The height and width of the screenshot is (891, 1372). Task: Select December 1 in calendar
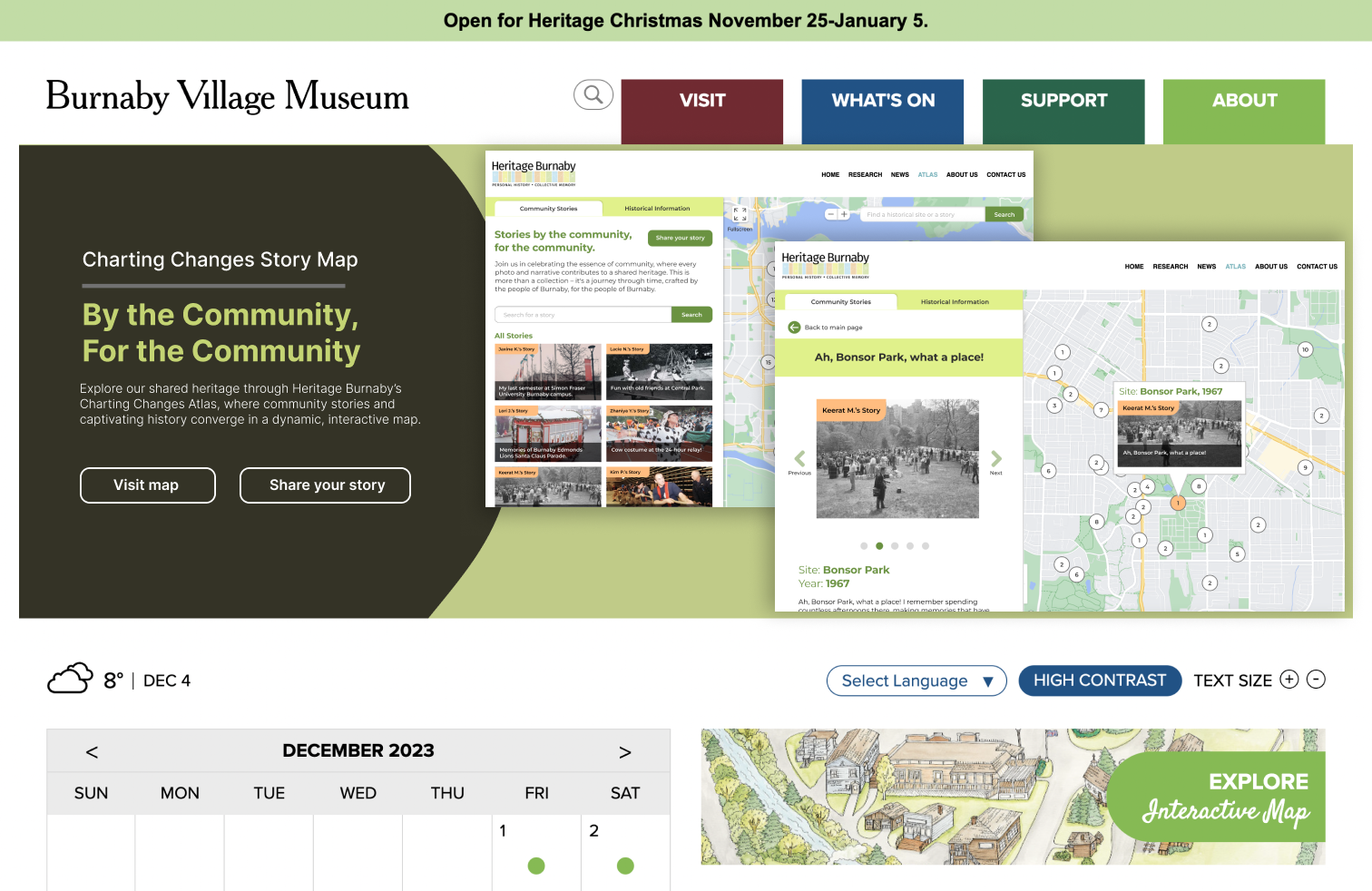tap(536, 851)
